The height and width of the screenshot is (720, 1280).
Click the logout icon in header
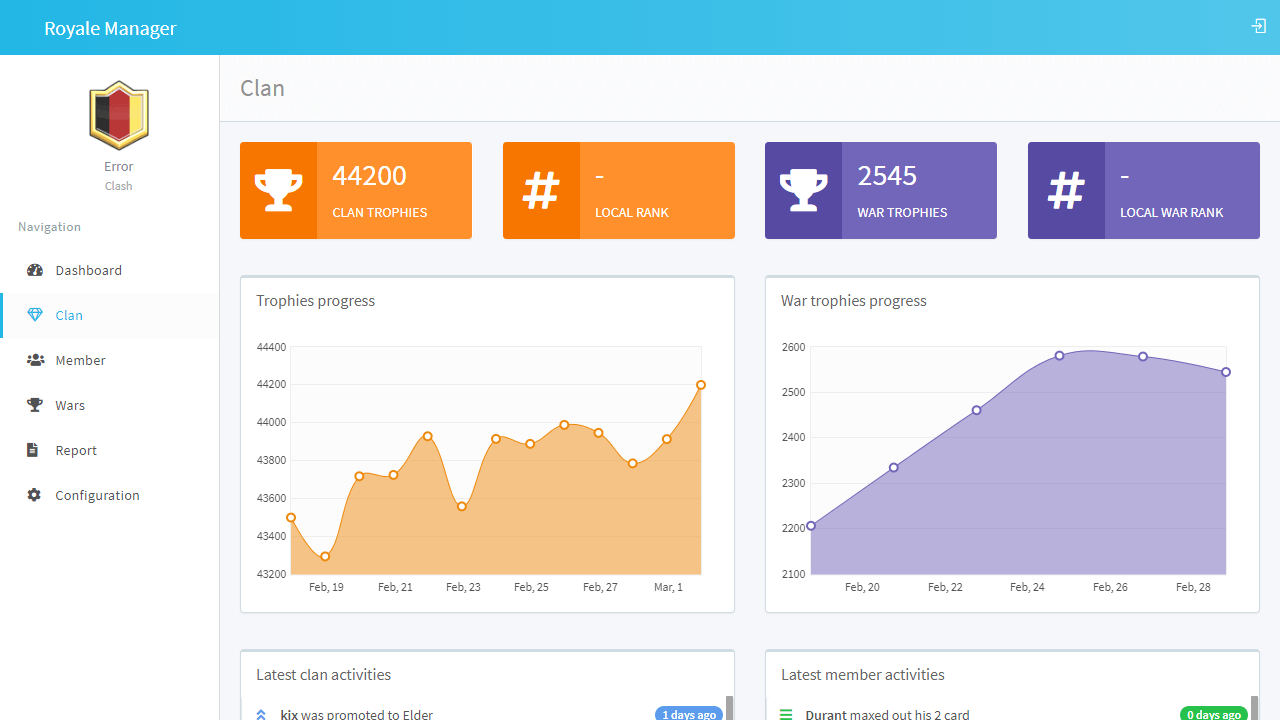[x=1259, y=26]
